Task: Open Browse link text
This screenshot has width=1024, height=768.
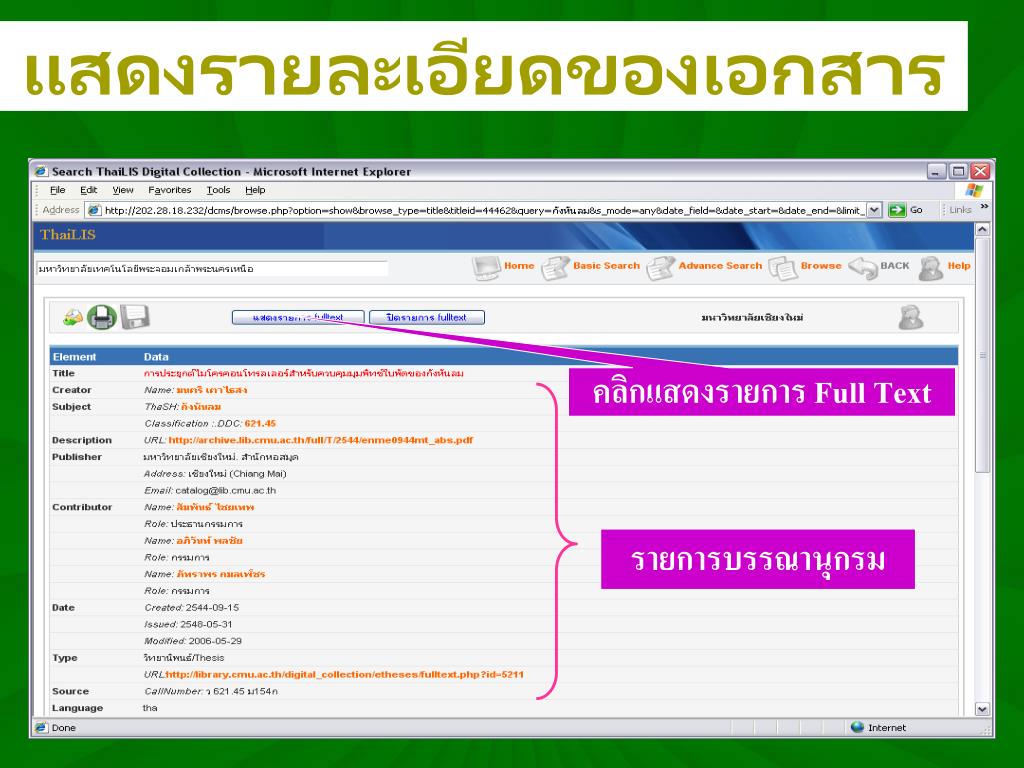Action: click(x=821, y=266)
